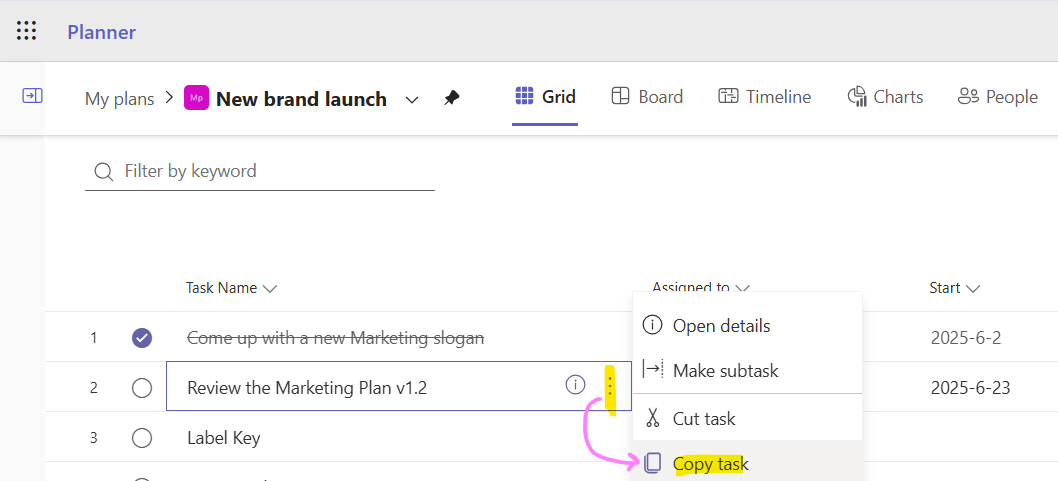Select row number 1
This screenshot has width=1058, height=481.
[x=94, y=337]
